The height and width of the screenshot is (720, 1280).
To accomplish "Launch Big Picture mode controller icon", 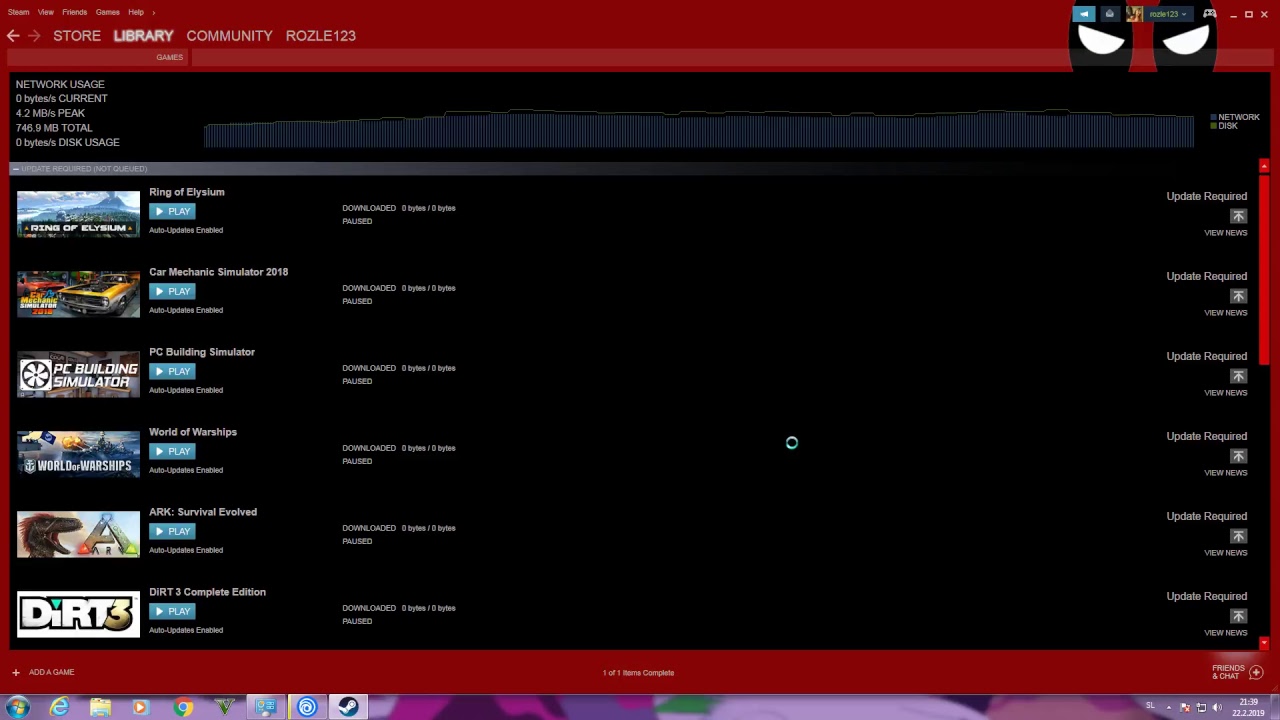I will (x=1210, y=14).
